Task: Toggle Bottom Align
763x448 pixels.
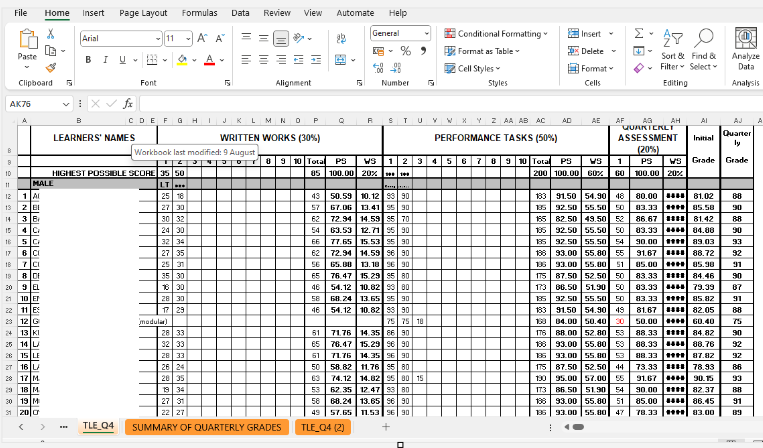Action: pos(281,38)
